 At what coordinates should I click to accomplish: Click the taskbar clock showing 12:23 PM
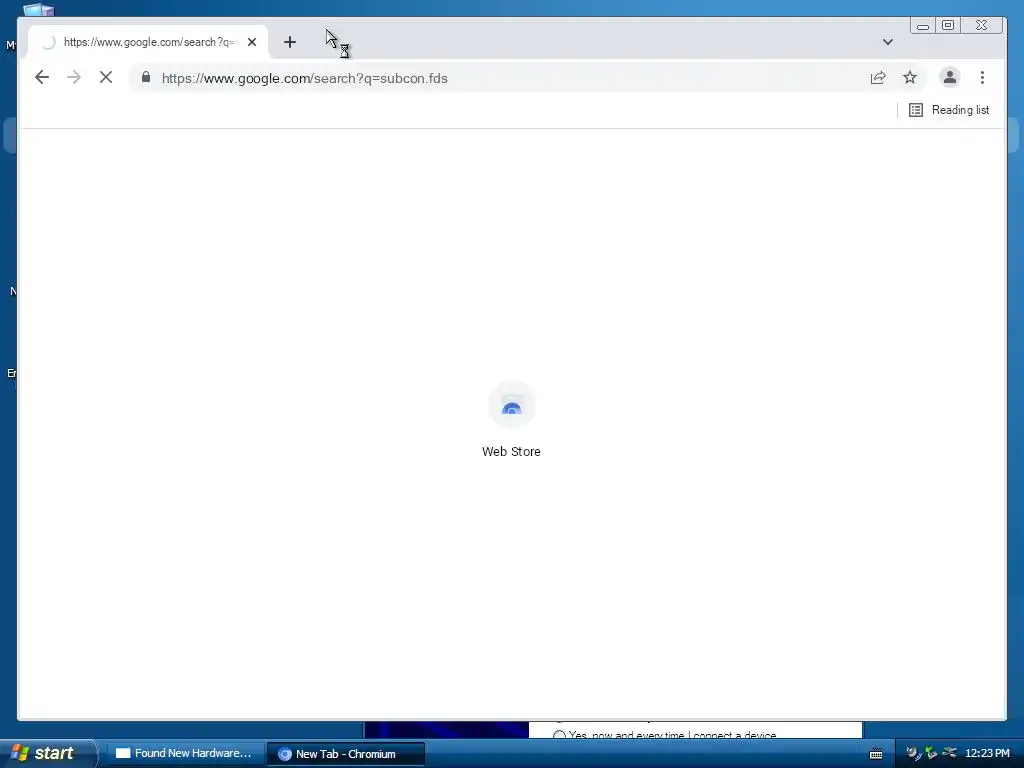(x=987, y=754)
